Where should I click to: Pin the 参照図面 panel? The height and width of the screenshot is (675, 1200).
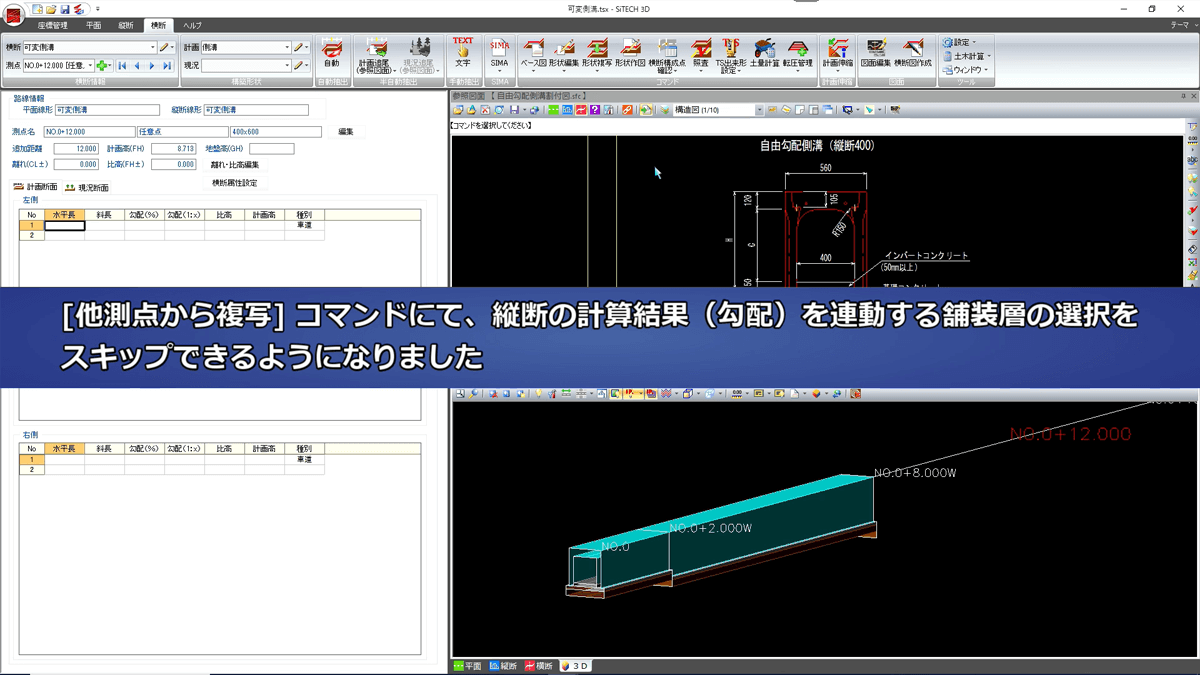pyautogui.click(x=1183, y=96)
